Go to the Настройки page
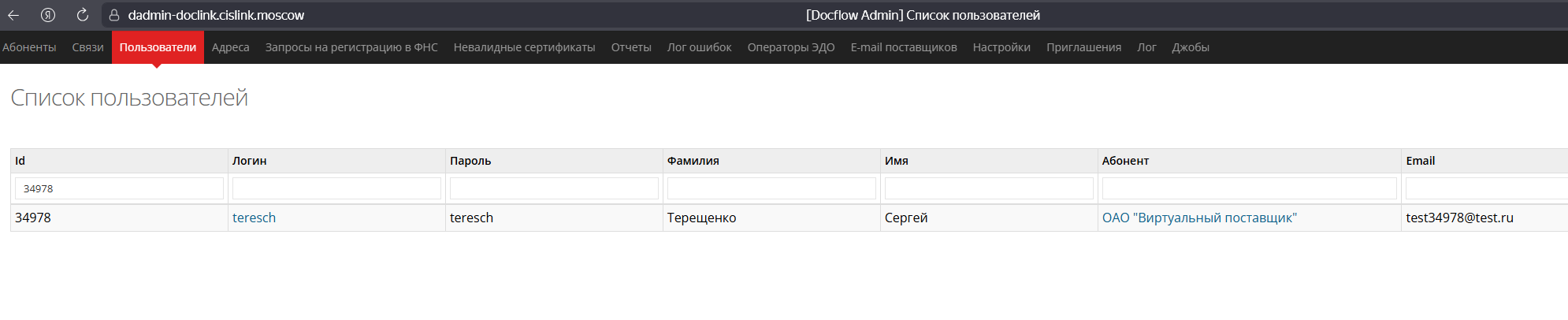The image size is (1568, 320). [1001, 47]
